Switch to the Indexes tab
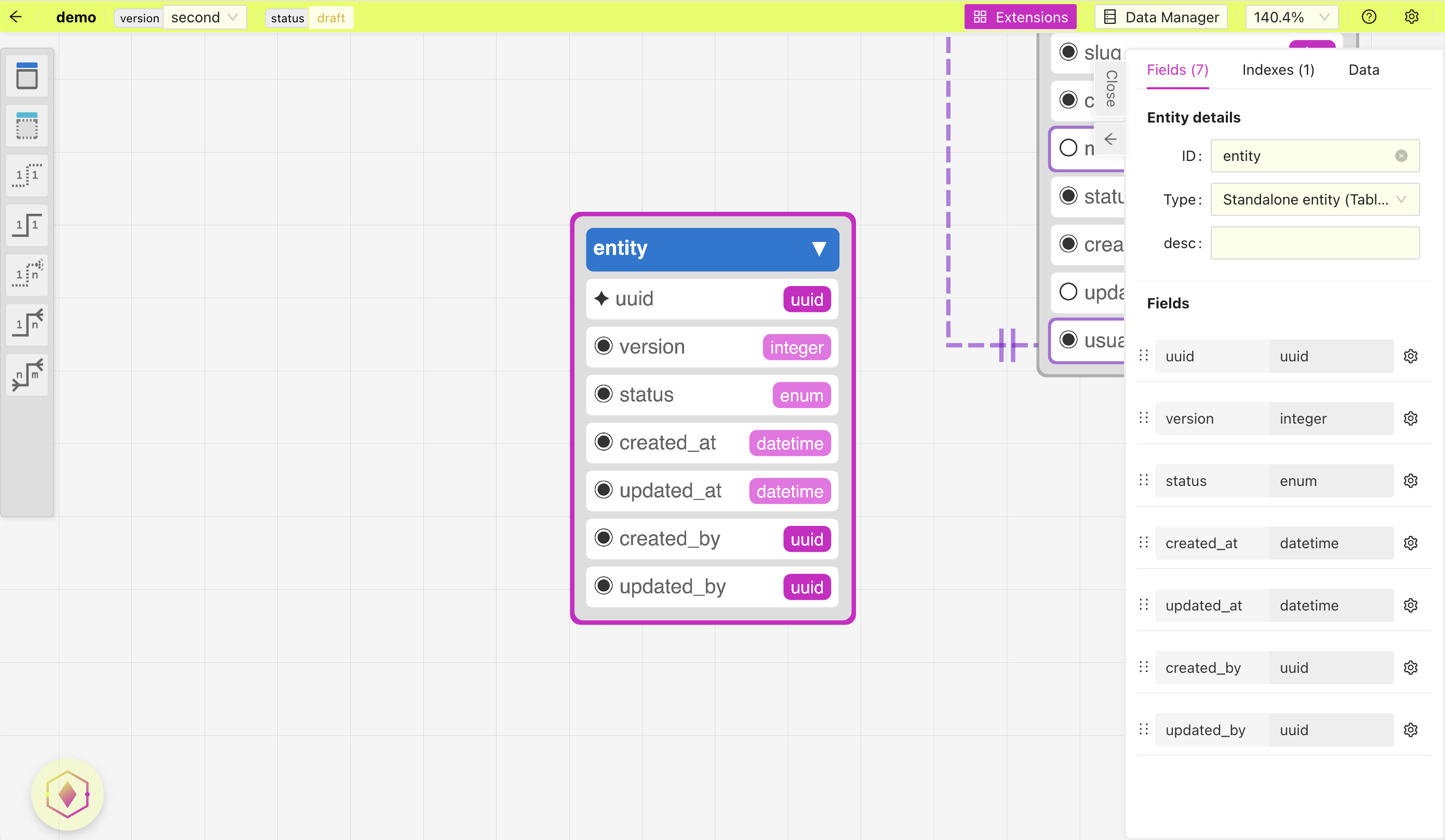1445x840 pixels. 1278,70
